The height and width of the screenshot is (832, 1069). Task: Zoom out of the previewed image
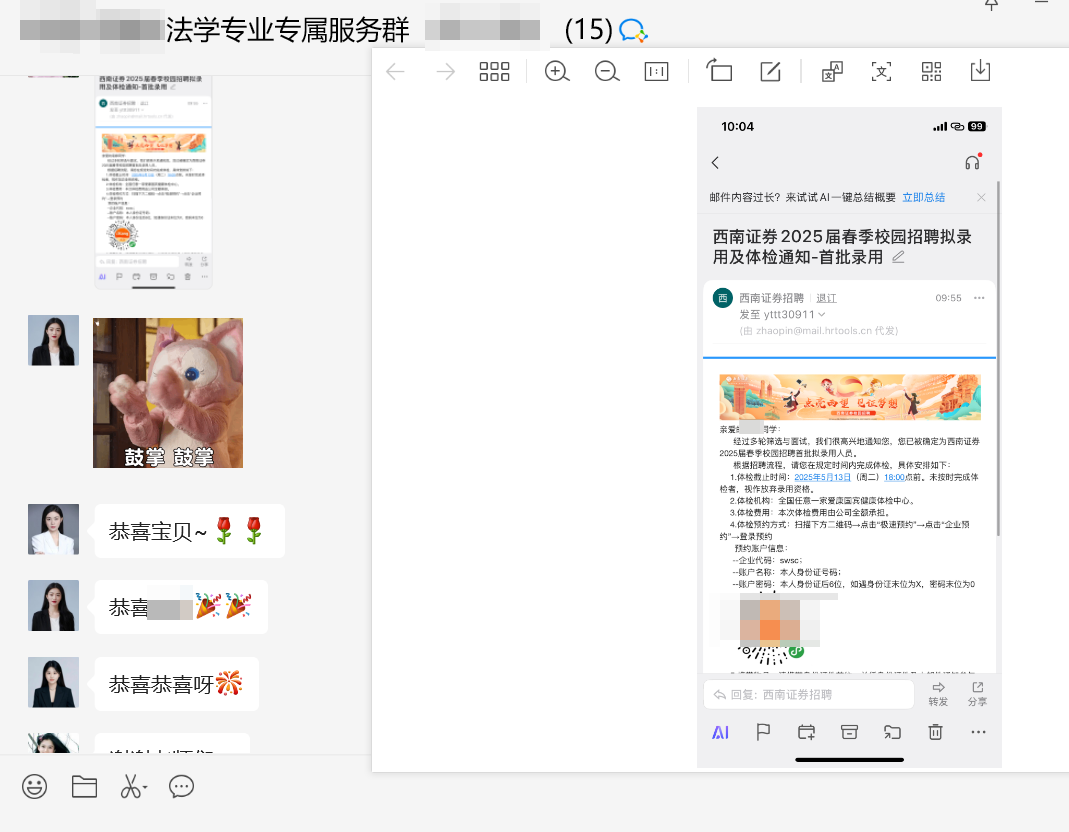607,72
